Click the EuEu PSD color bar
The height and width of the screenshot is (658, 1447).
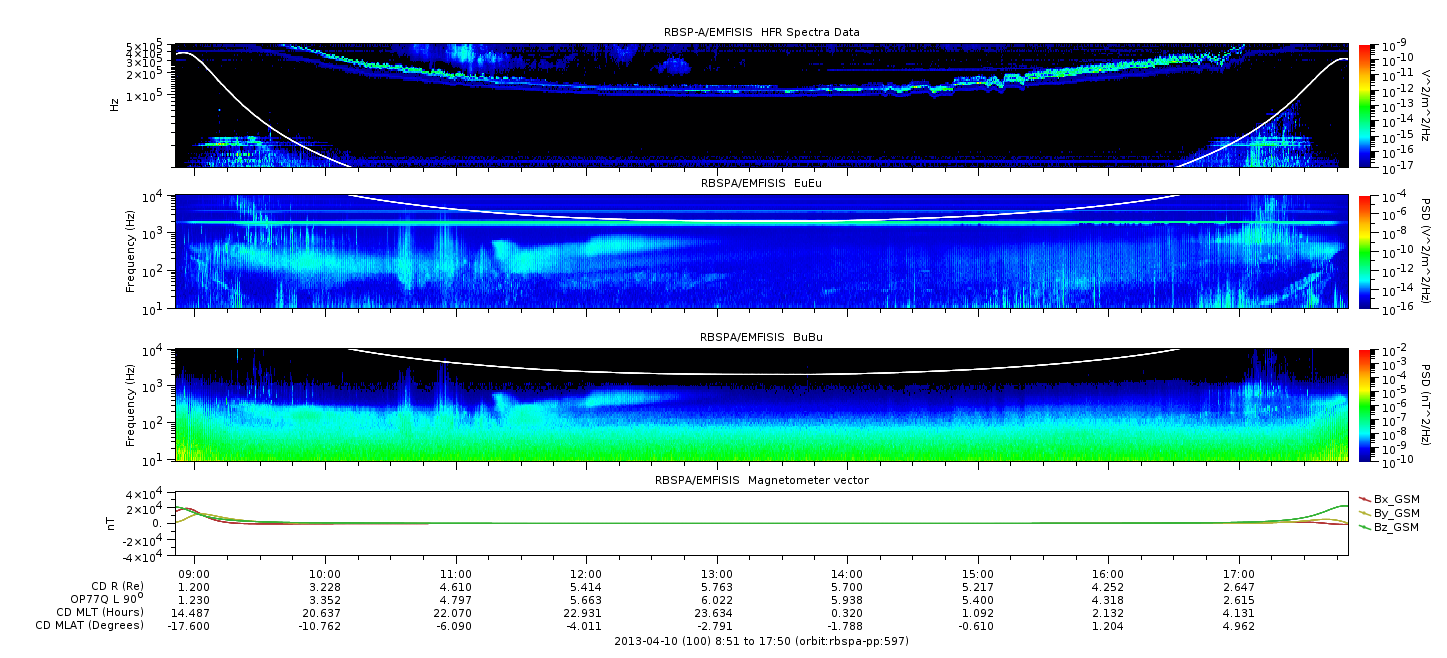[1365, 251]
